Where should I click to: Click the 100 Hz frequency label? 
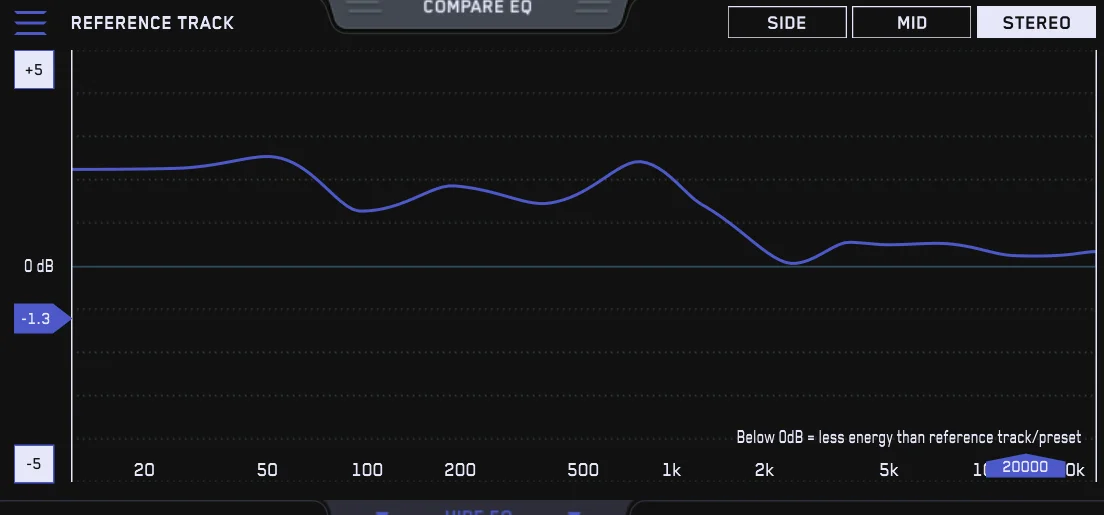(x=367, y=470)
